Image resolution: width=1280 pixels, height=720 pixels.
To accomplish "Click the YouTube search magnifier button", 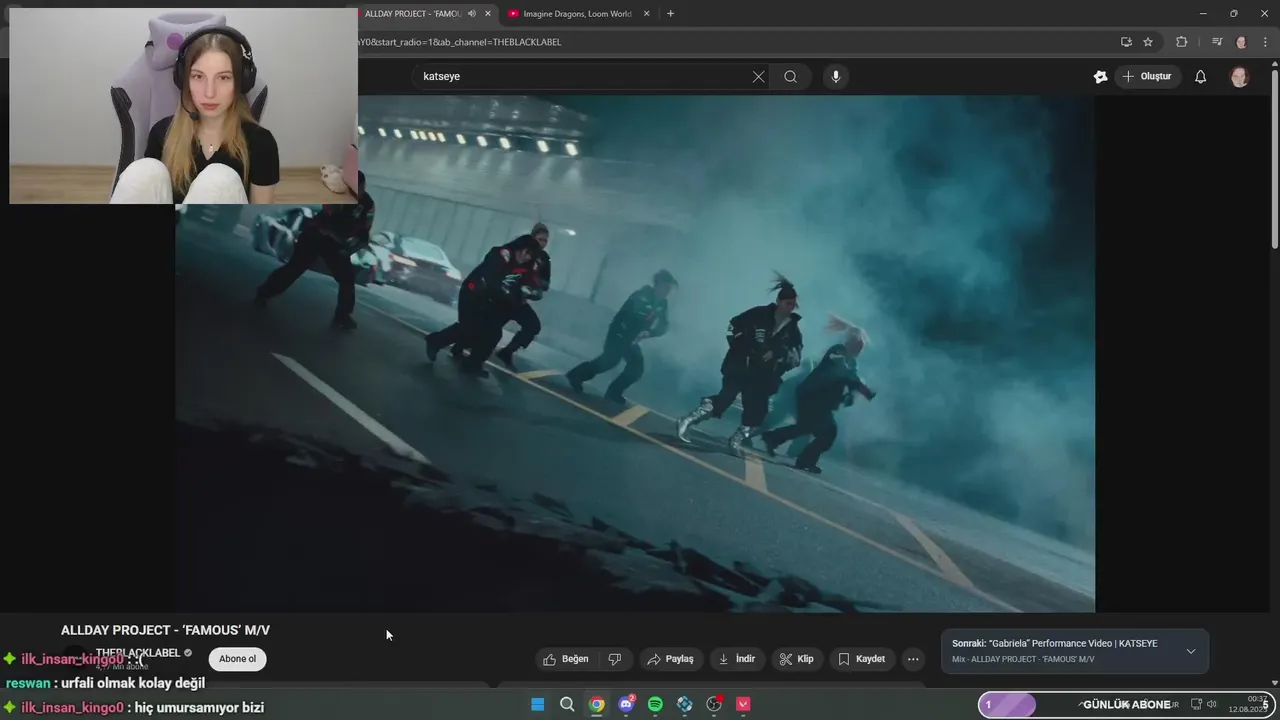I will pyautogui.click(x=790, y=77).
